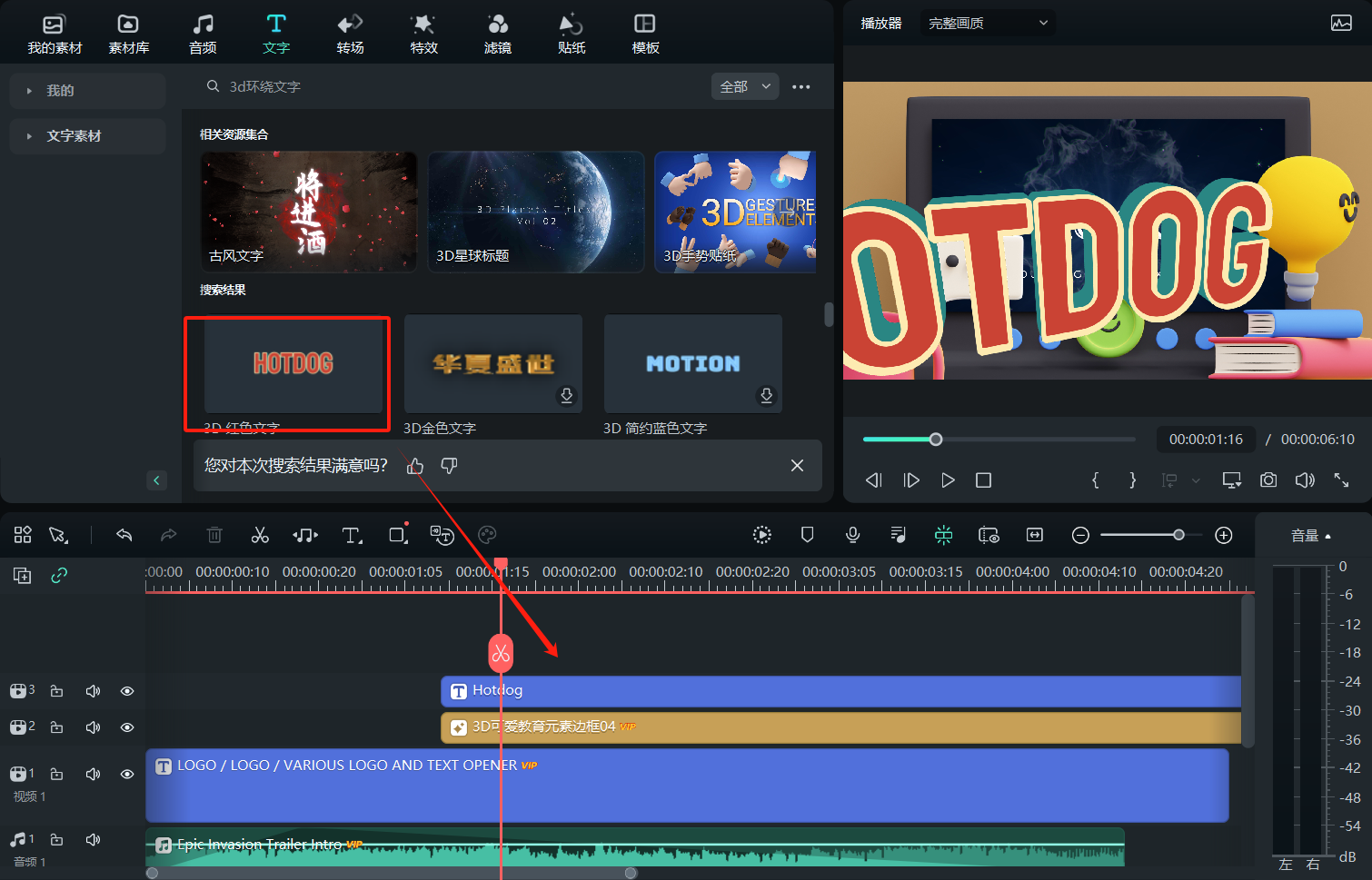
Task: Hide track 3 with its eye toggle
Action: point(126,690)
